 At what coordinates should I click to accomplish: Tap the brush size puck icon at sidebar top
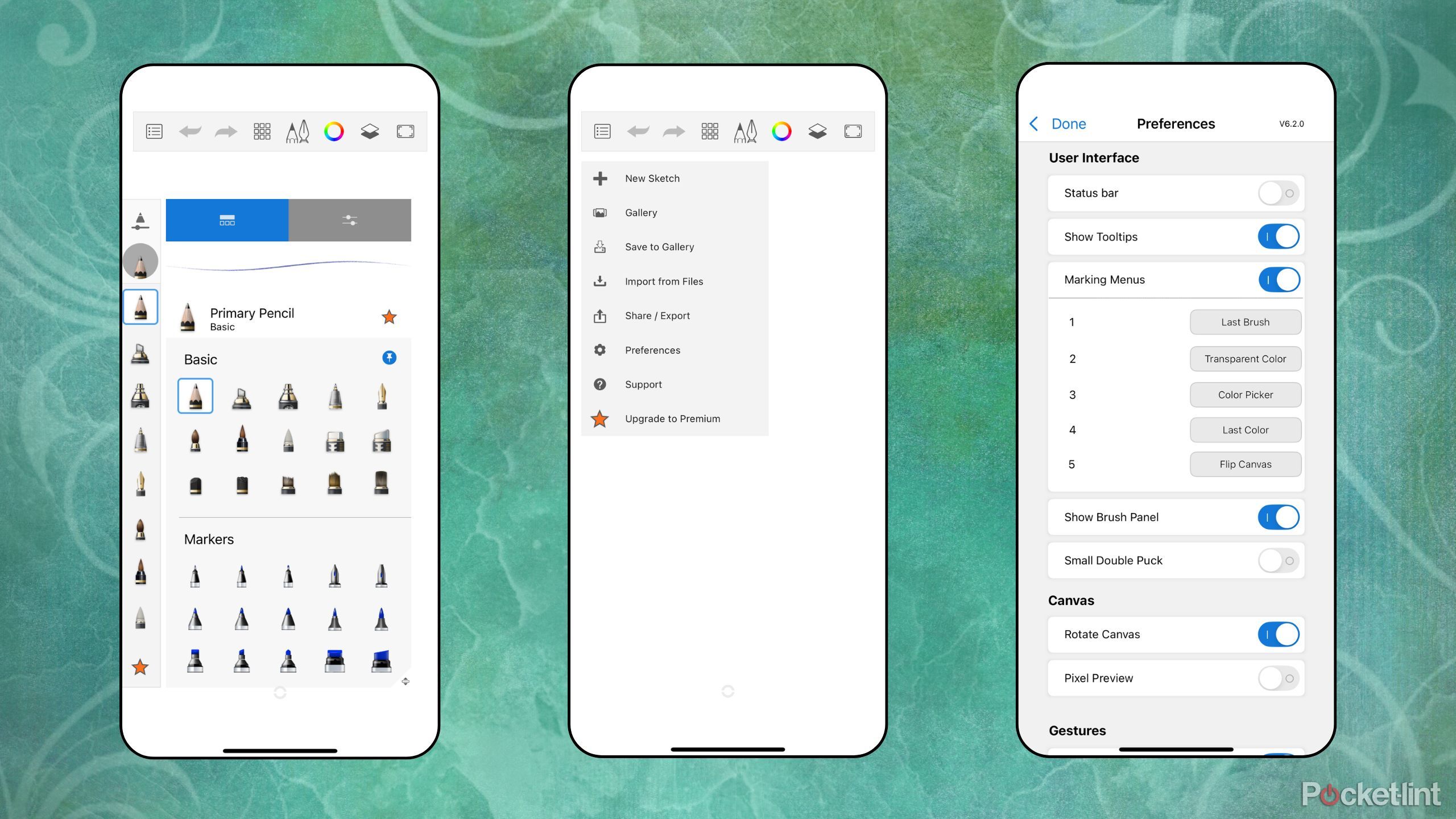[x=140, y=221]
